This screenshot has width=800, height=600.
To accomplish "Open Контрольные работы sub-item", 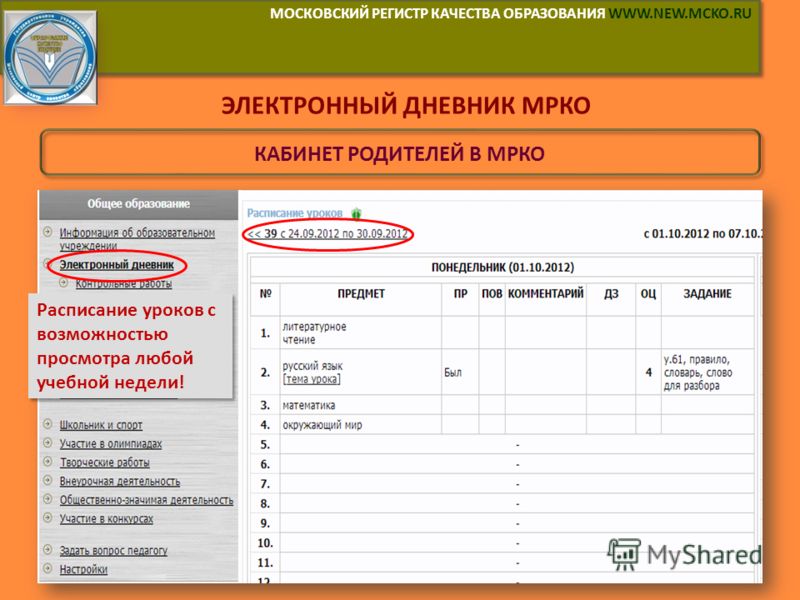I will (123, 284).
